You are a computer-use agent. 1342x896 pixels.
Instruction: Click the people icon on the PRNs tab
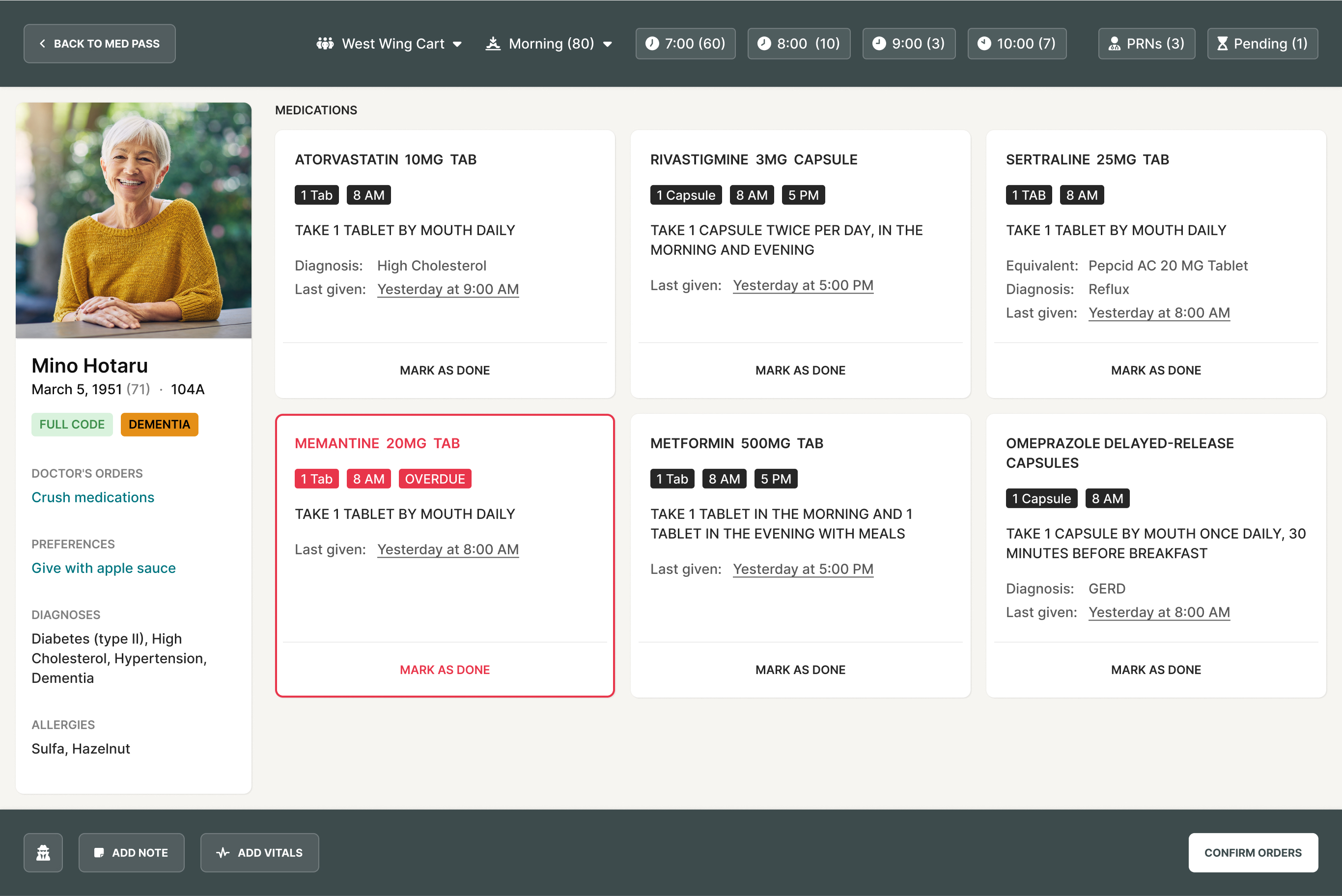(x=1114, y=43)
